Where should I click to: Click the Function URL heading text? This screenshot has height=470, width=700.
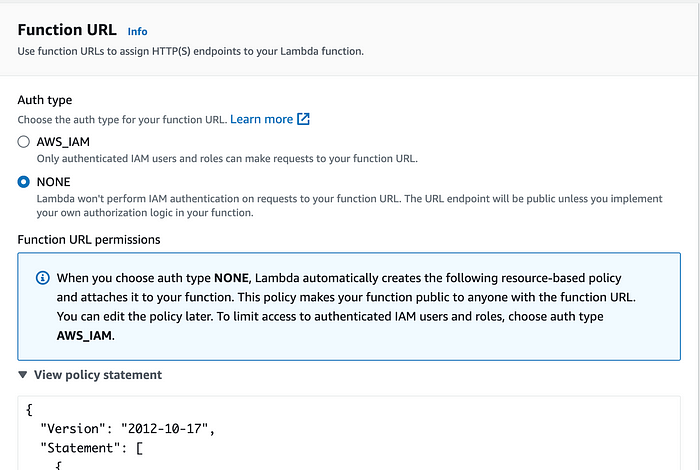pyautogui.click(x=67, y=29)
